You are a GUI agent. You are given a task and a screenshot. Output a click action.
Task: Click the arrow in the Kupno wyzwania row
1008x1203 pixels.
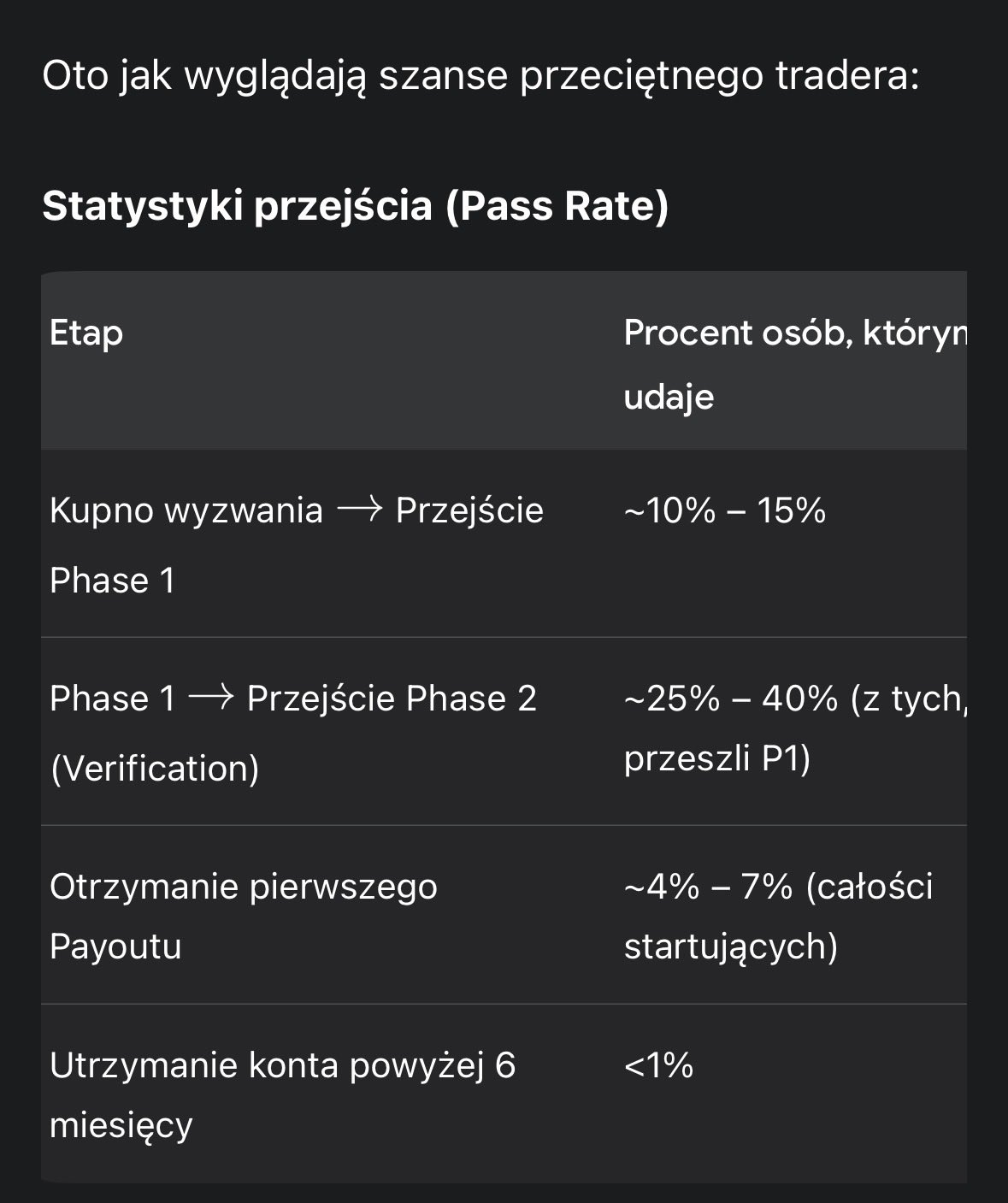coord(359,510)
